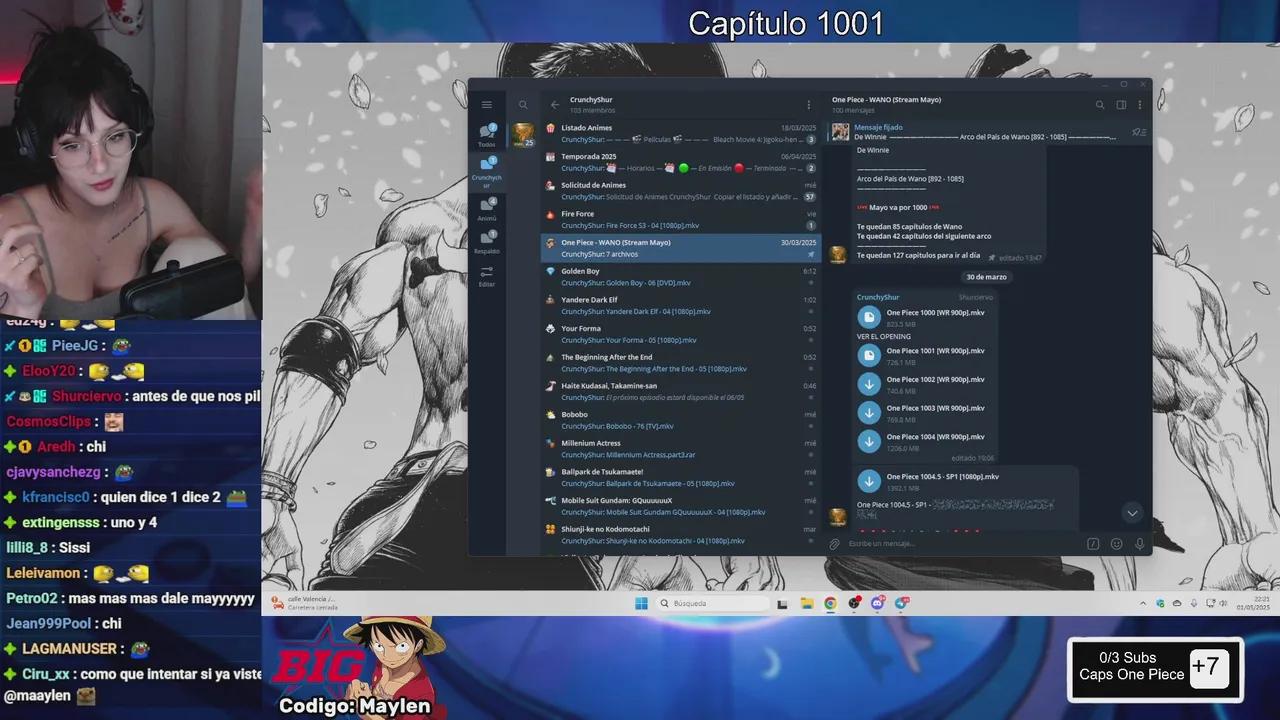1280x720 pixels.
Task: Open file 'One Piece 1000 [WR 900p].mkv'
Action: pos(869,317)
